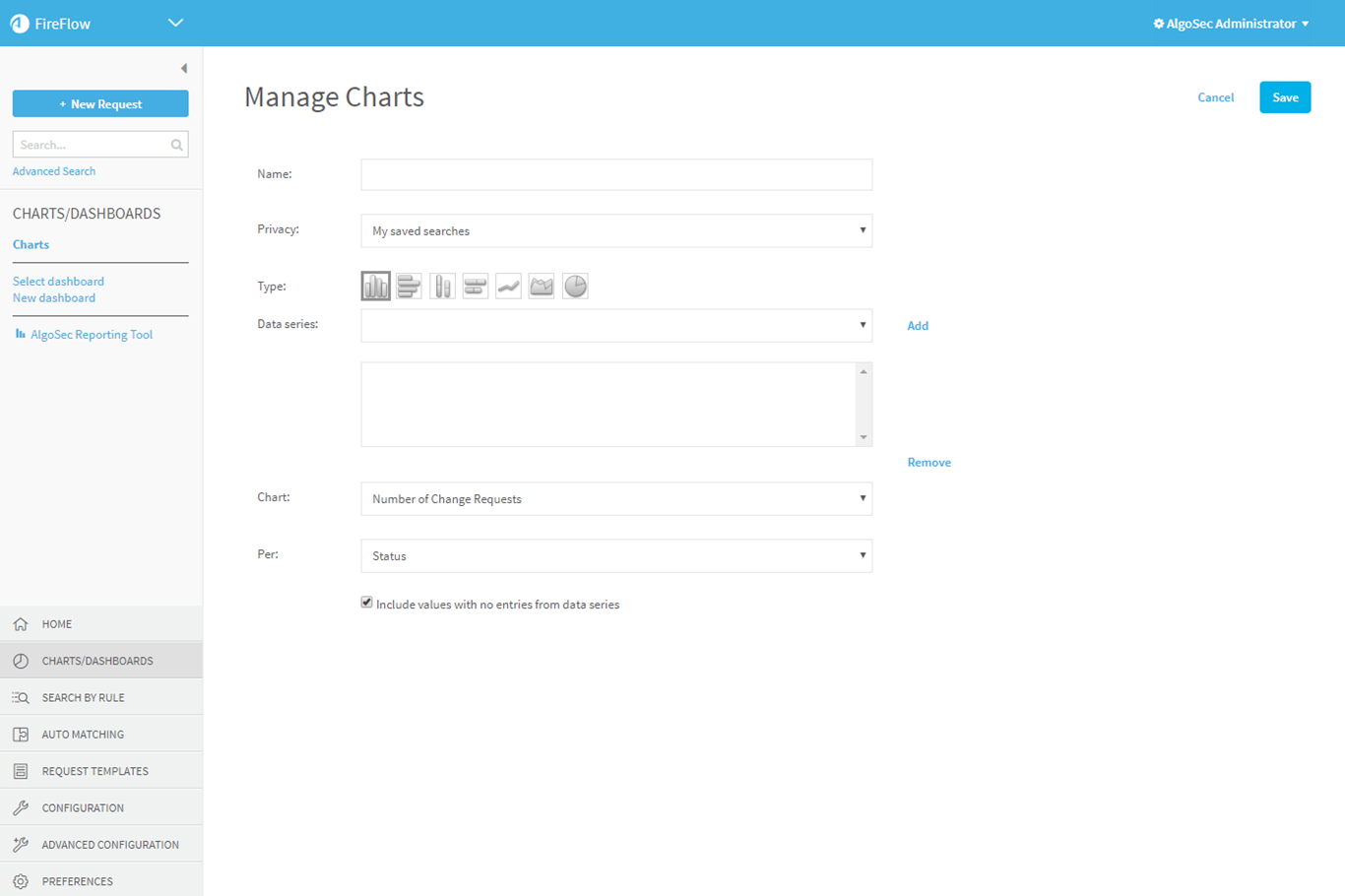Select the pie chart type

pos(575,287)
